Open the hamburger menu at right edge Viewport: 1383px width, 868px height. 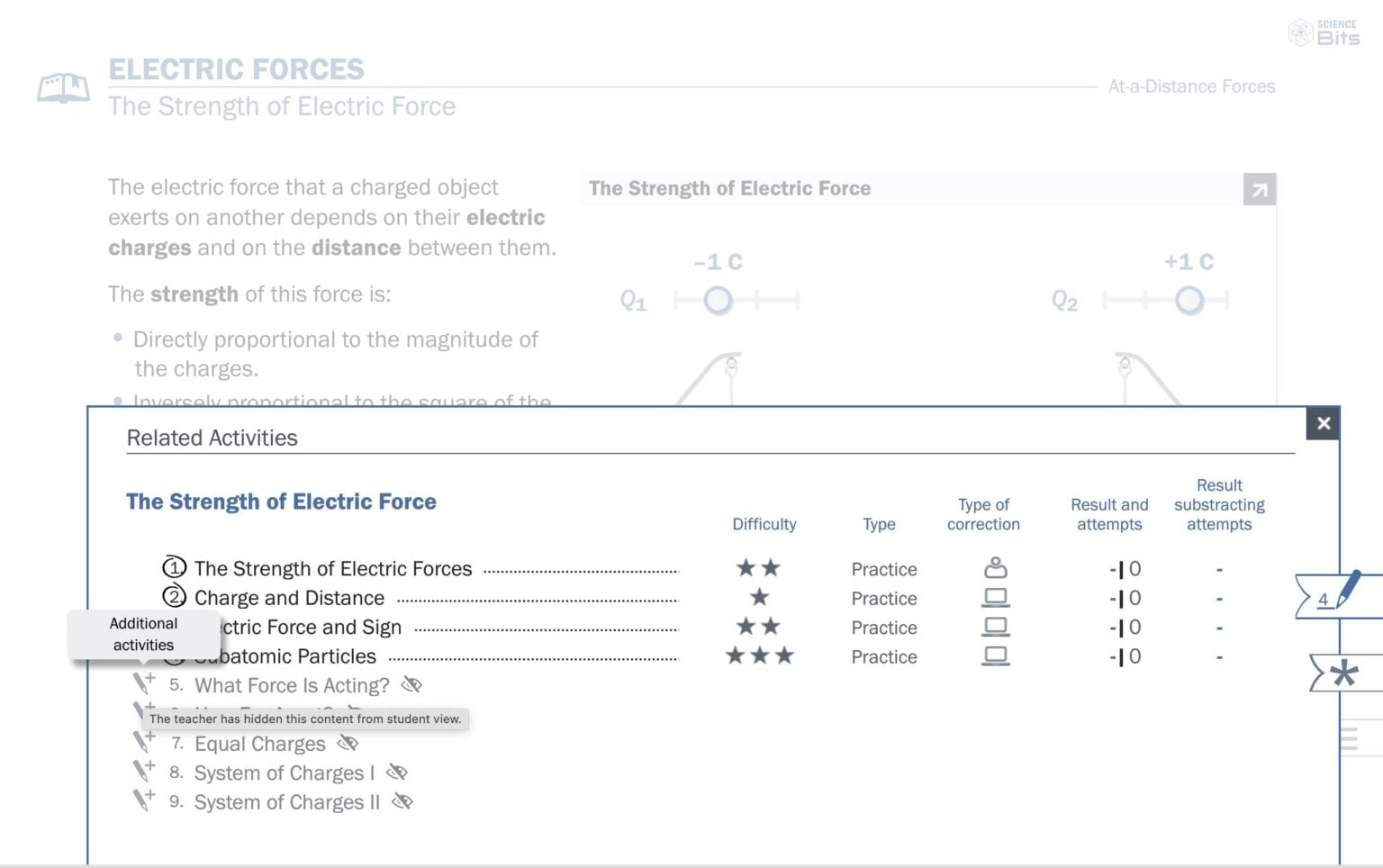pos(1349,740)
